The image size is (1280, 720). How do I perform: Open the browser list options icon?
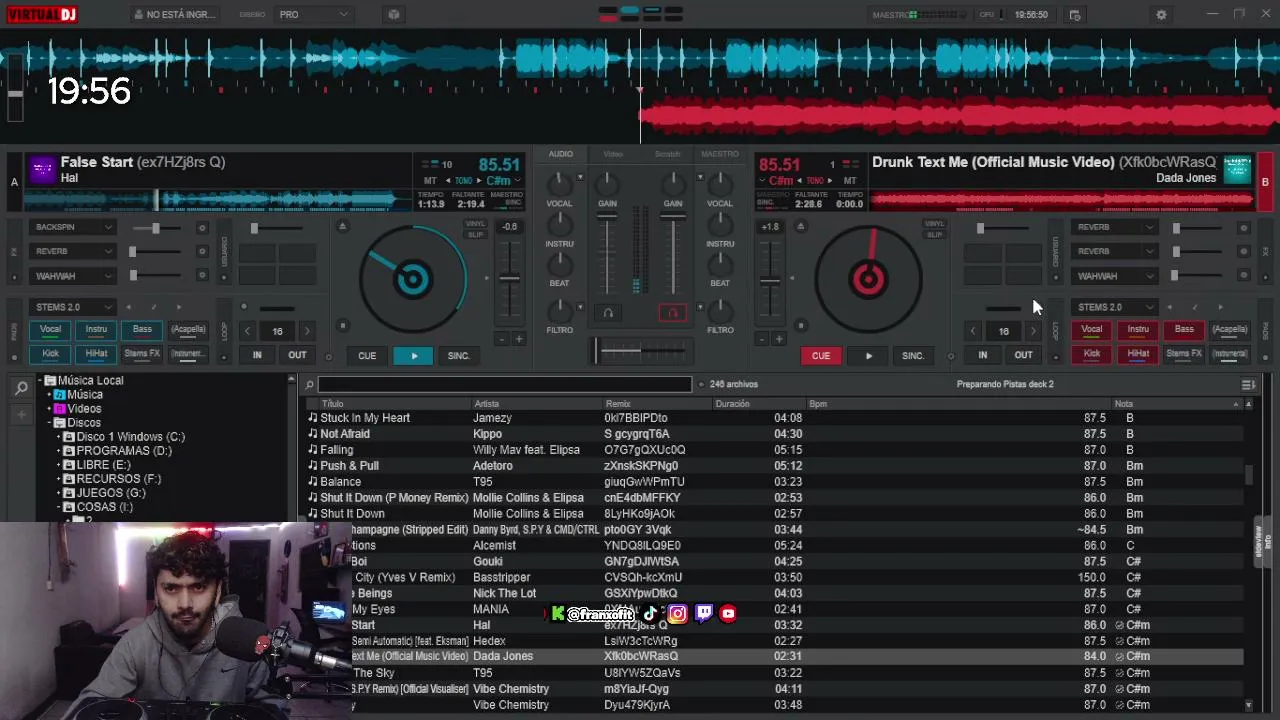pyautogui.click(x=1248, y=385)
